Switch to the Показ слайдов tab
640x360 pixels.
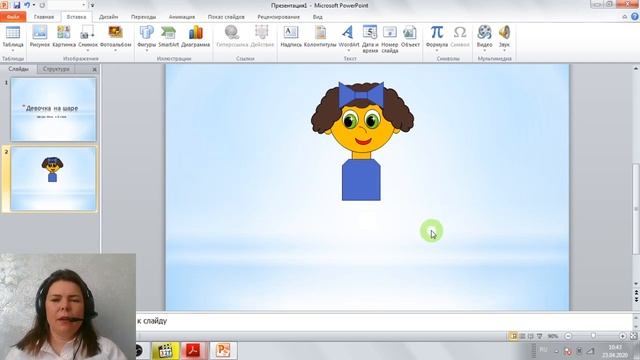[x=226, y=17]
